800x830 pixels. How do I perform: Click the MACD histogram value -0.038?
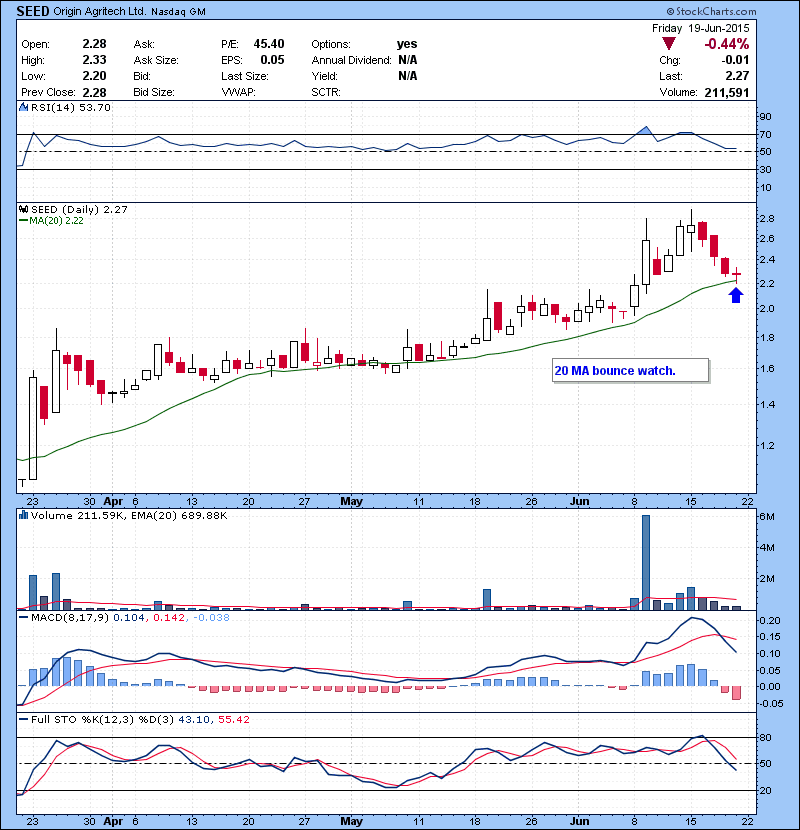coord(211,617)
